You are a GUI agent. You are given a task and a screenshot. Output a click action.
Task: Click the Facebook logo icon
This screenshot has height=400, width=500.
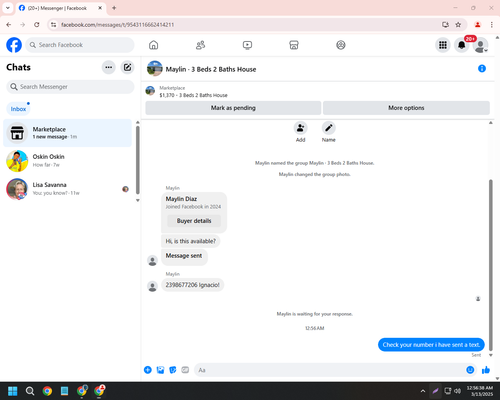point(14,45)
